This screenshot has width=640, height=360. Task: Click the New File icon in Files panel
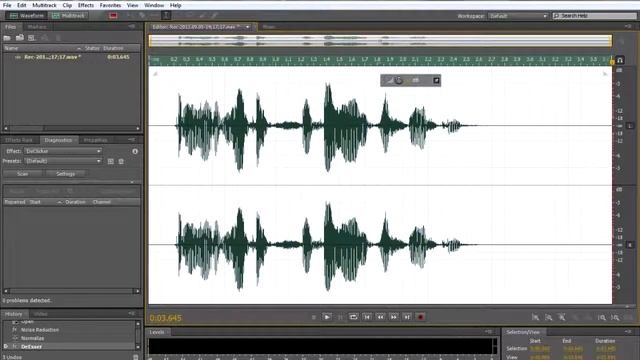tap(32, 38)
